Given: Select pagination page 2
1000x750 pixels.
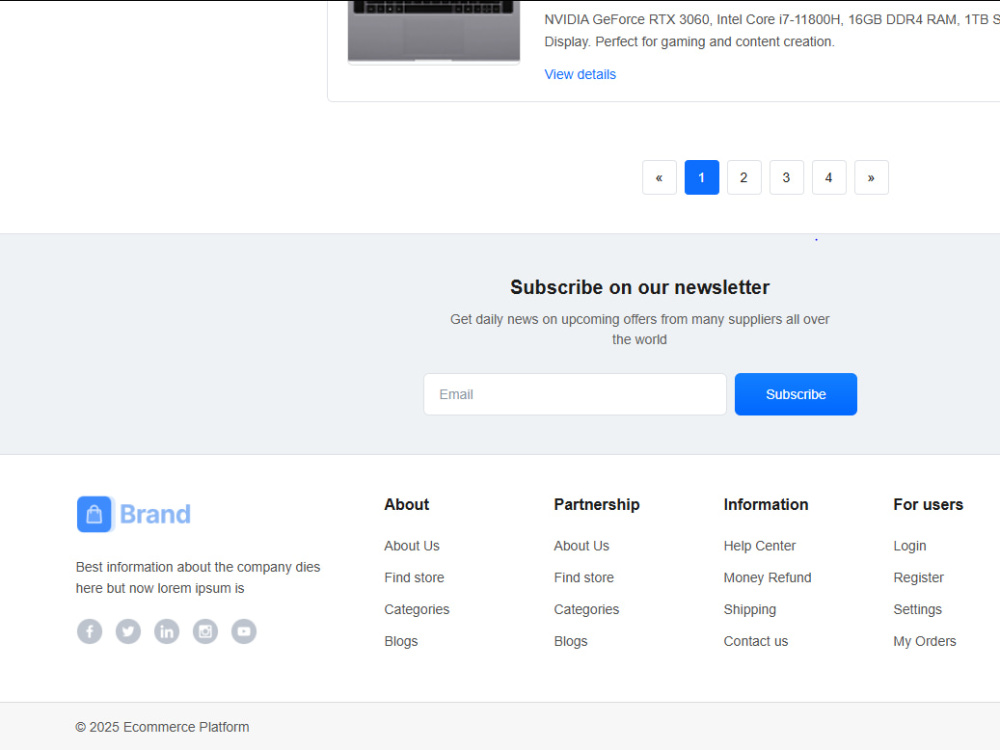Looking at the screenshot, I should click(744, 177).
